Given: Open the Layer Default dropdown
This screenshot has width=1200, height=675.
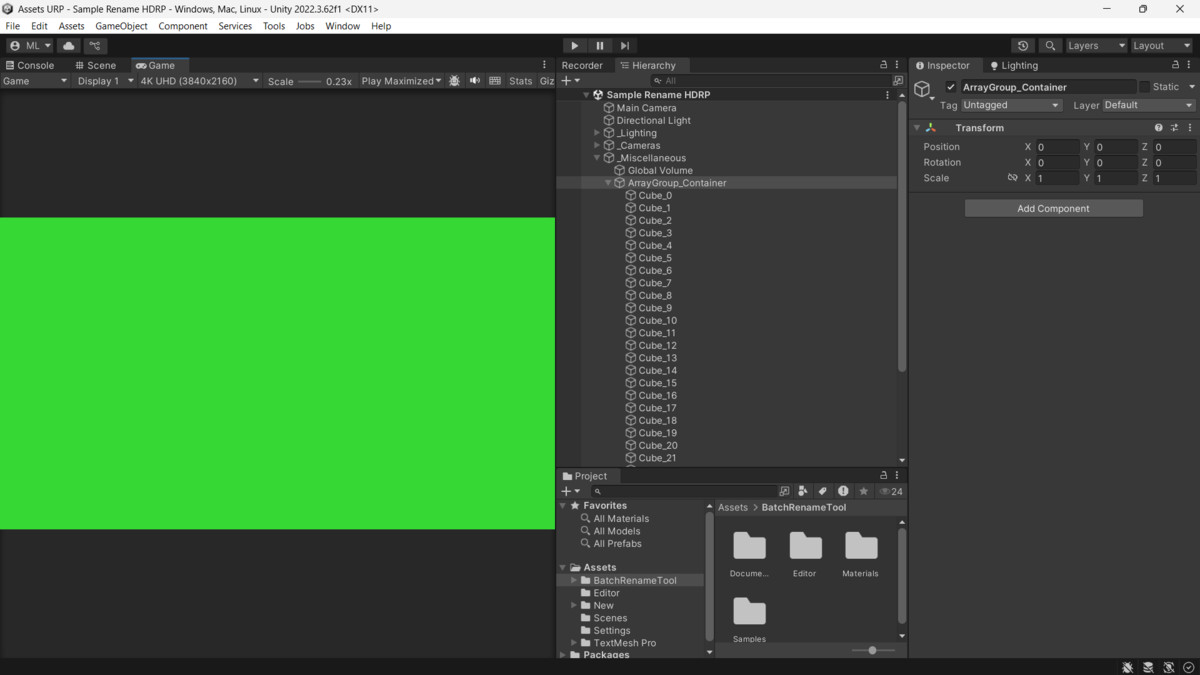Looking at the screenshot, I should coord(1148,104).
